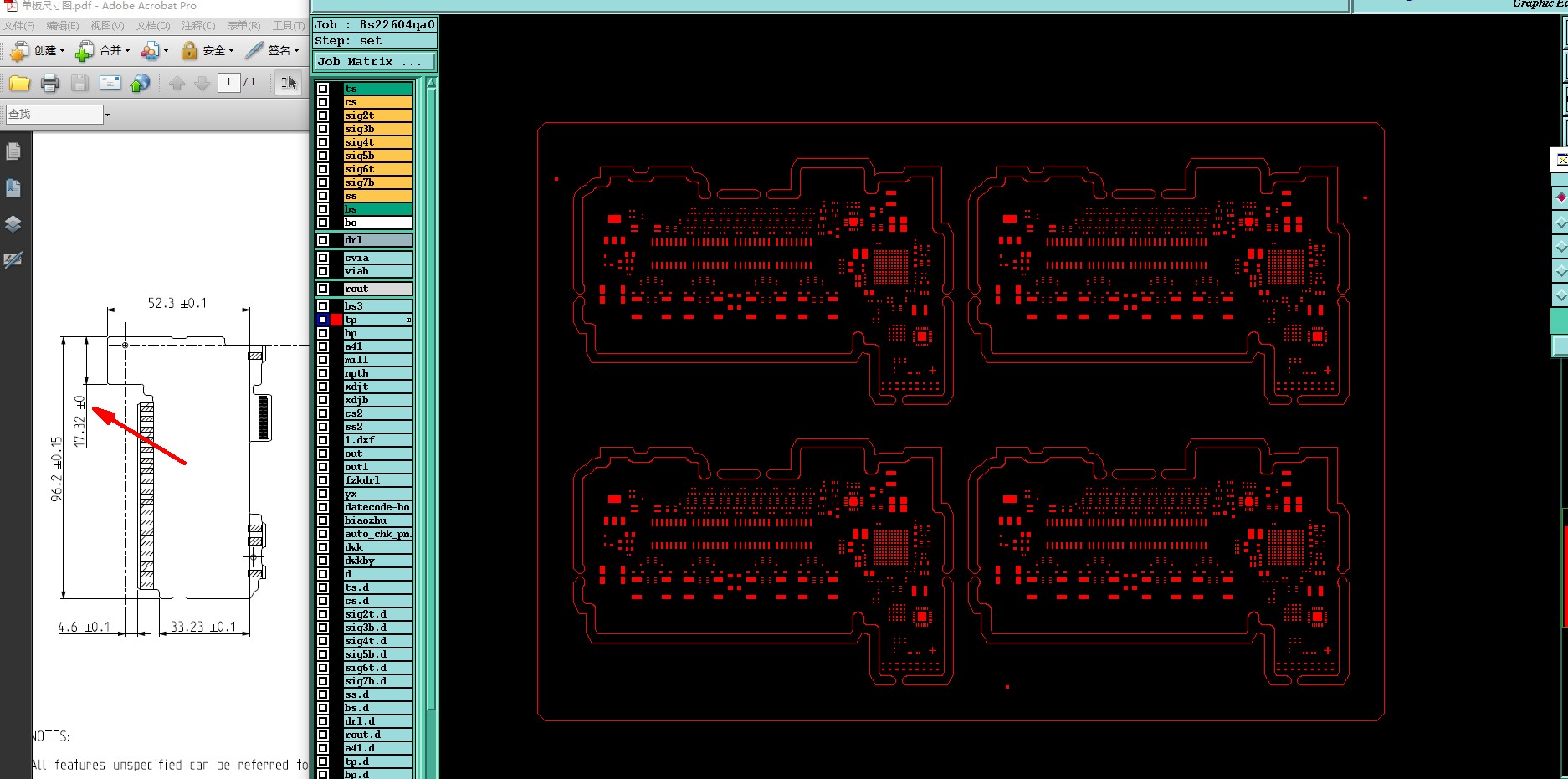Click the globe upload icon

coord(141,83)
